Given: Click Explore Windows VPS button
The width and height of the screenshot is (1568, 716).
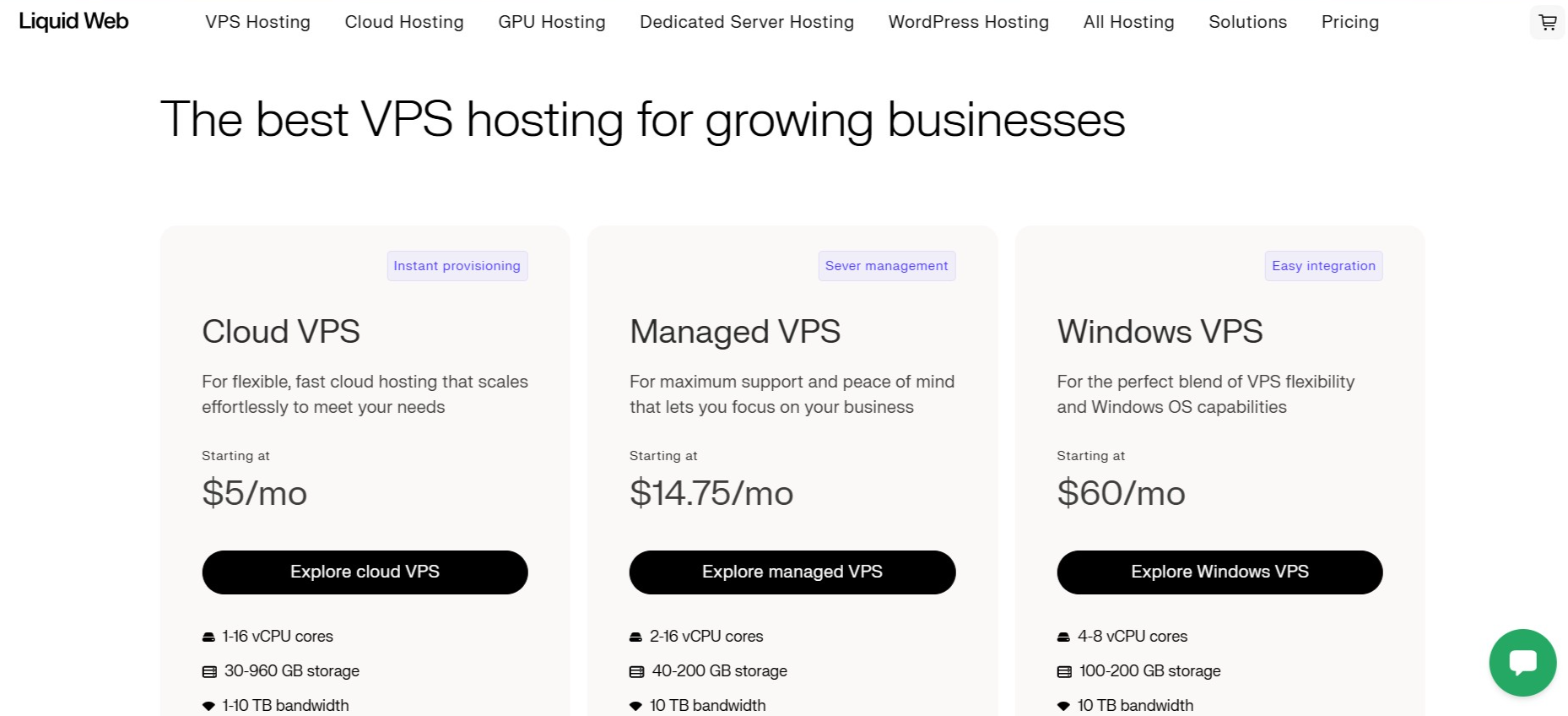Looking at the screenshot, I should (1219, 572).
